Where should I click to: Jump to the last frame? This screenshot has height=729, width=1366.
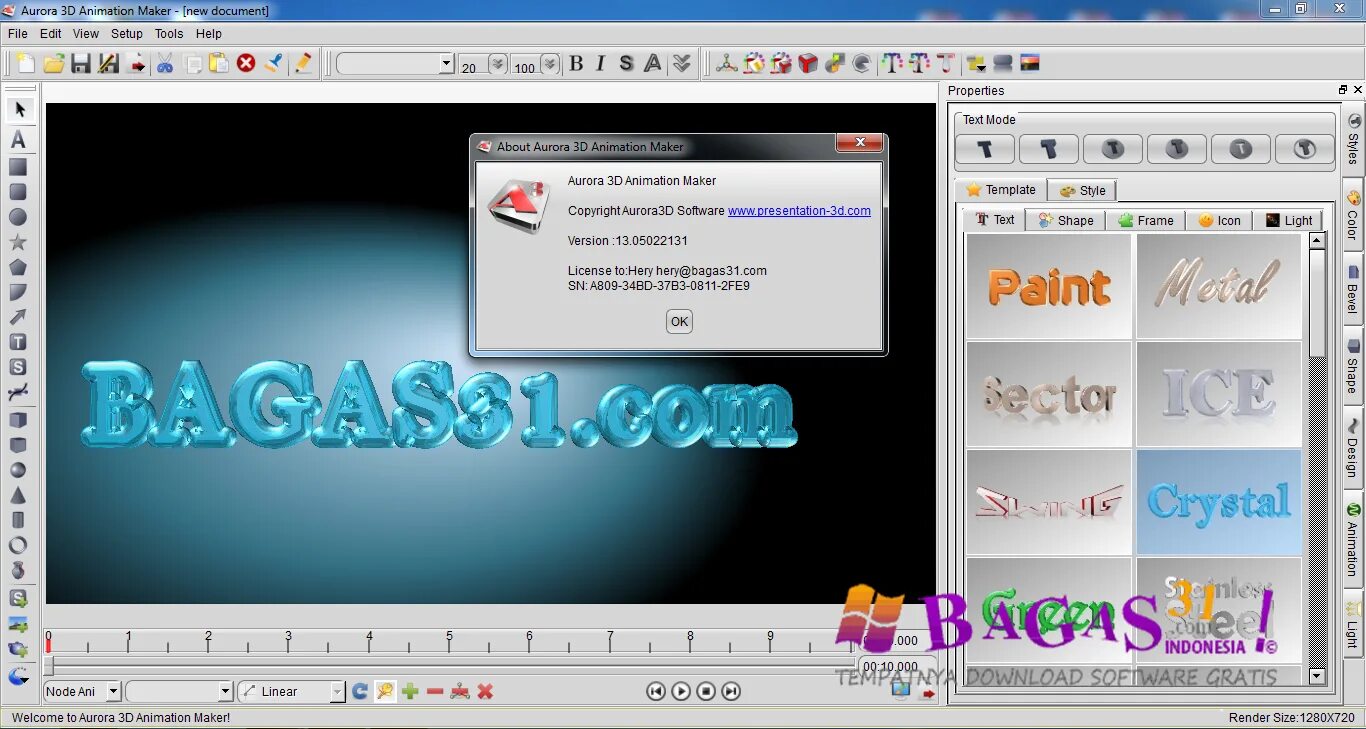pyautogui.click(x=731, y=691)
